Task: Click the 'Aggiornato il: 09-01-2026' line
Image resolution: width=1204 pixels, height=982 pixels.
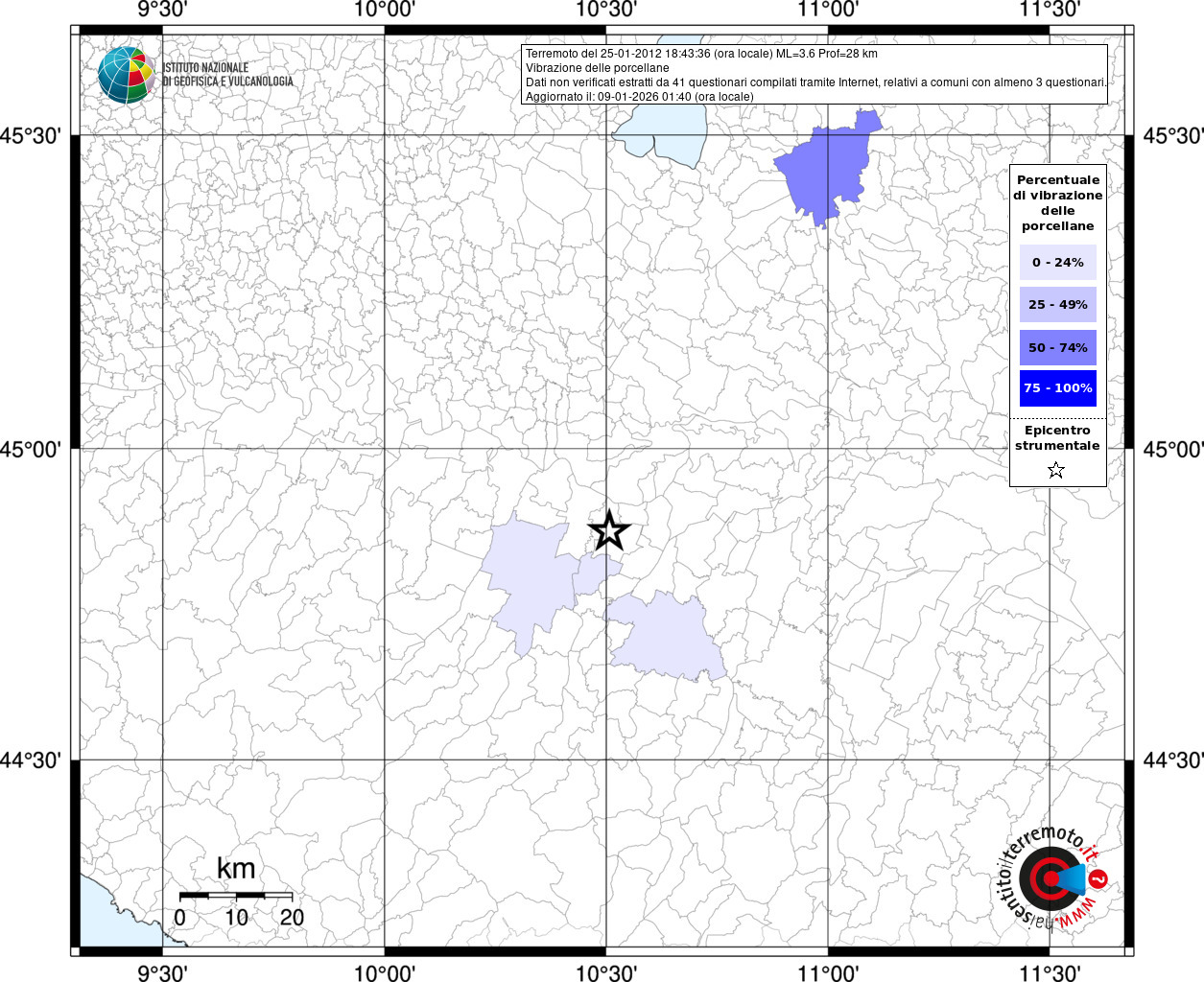Action: (640, 97)
